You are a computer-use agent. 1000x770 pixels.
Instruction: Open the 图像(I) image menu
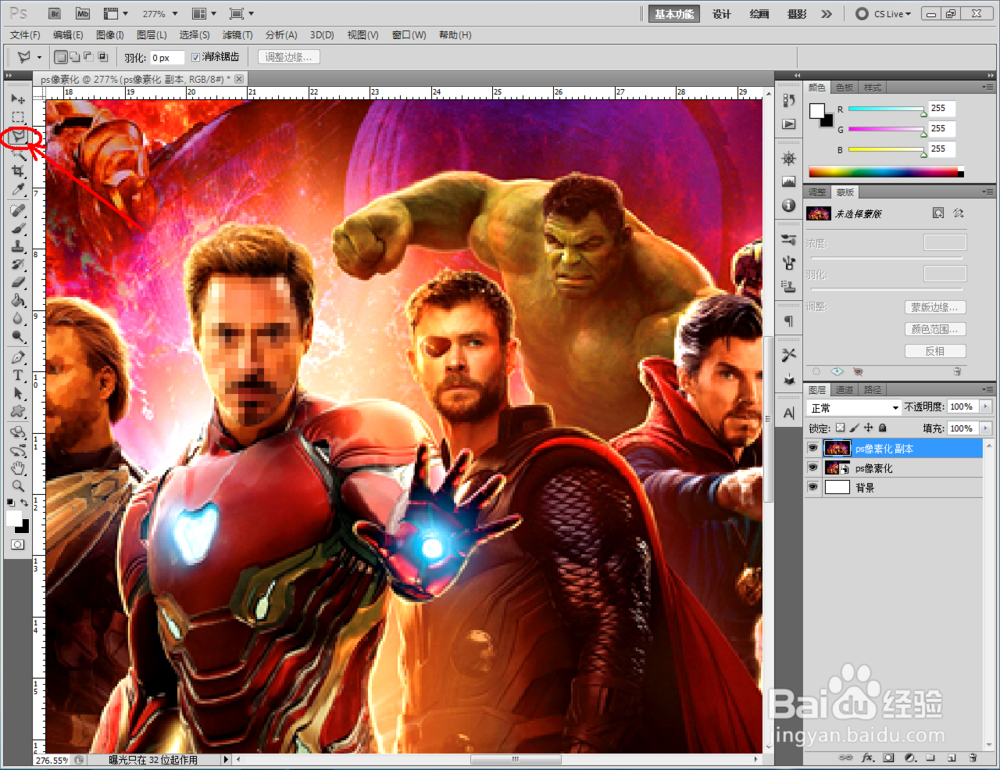[x=110, y=35]
